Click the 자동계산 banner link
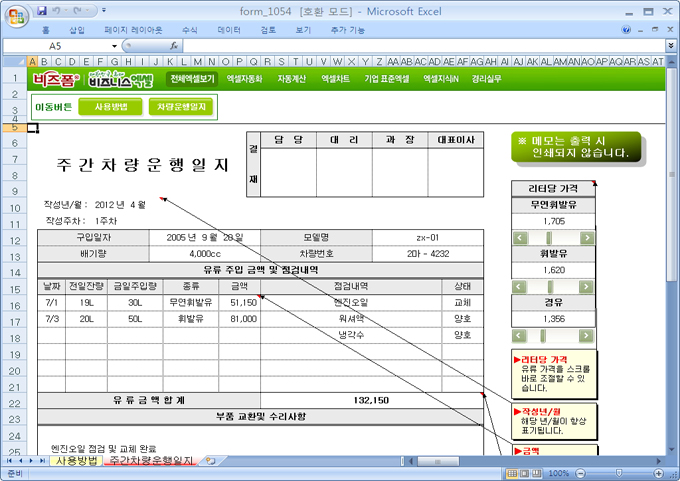 (x=291, y=79)
